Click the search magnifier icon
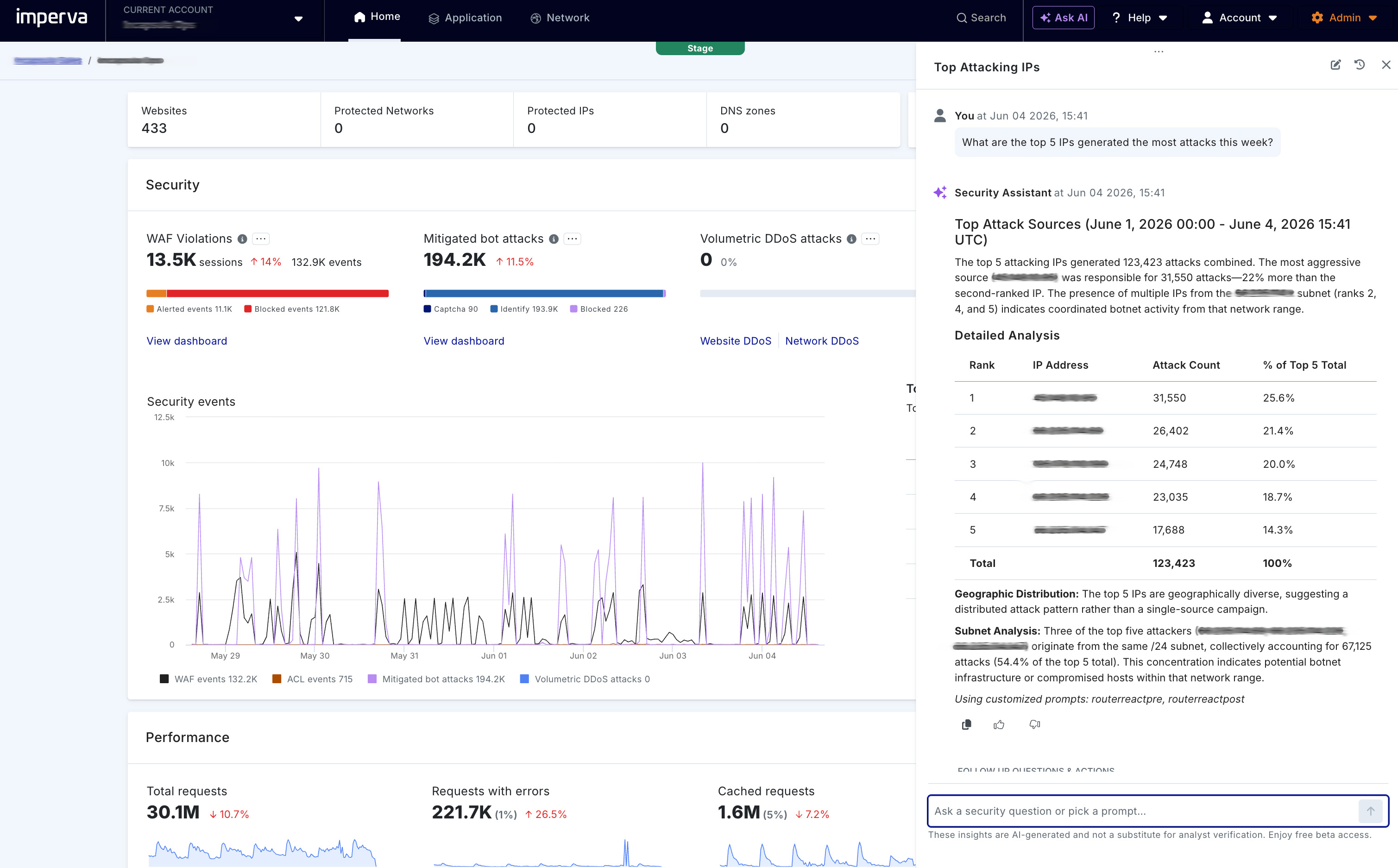 click(961, 19)
